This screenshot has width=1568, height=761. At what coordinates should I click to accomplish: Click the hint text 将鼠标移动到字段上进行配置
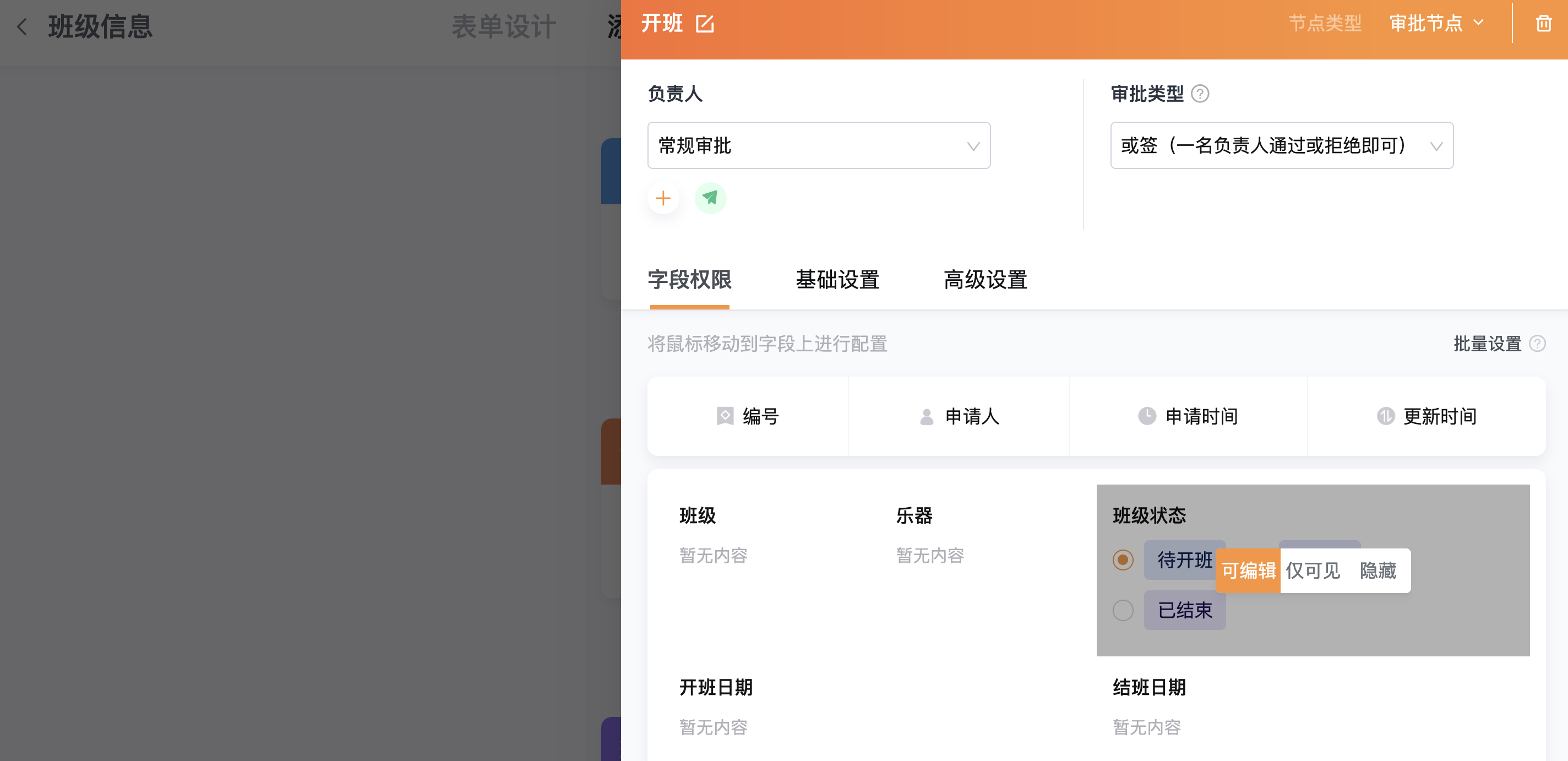point(767,344)
